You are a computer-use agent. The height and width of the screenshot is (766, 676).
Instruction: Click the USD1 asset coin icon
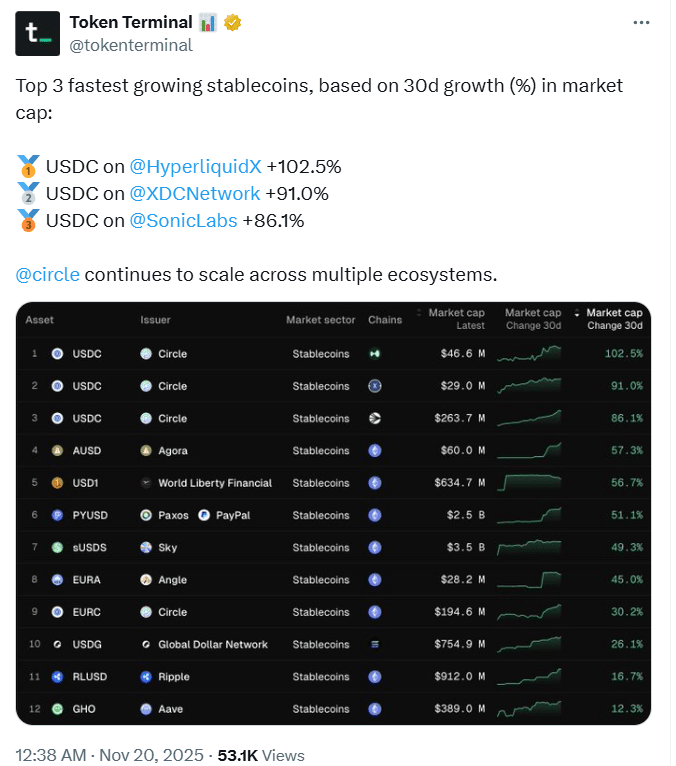point(57,483)
